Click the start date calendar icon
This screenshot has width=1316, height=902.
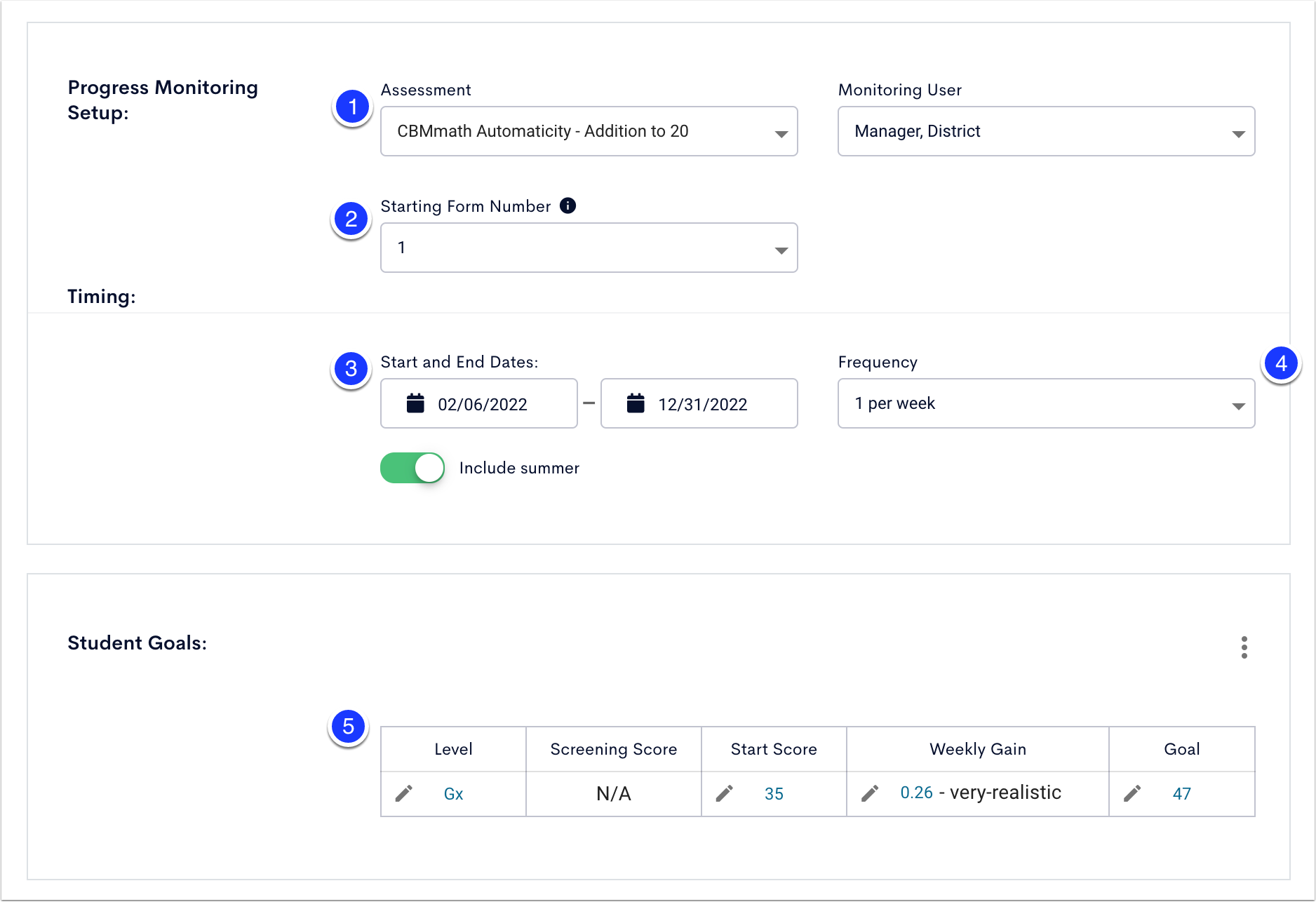pos(415,403)
